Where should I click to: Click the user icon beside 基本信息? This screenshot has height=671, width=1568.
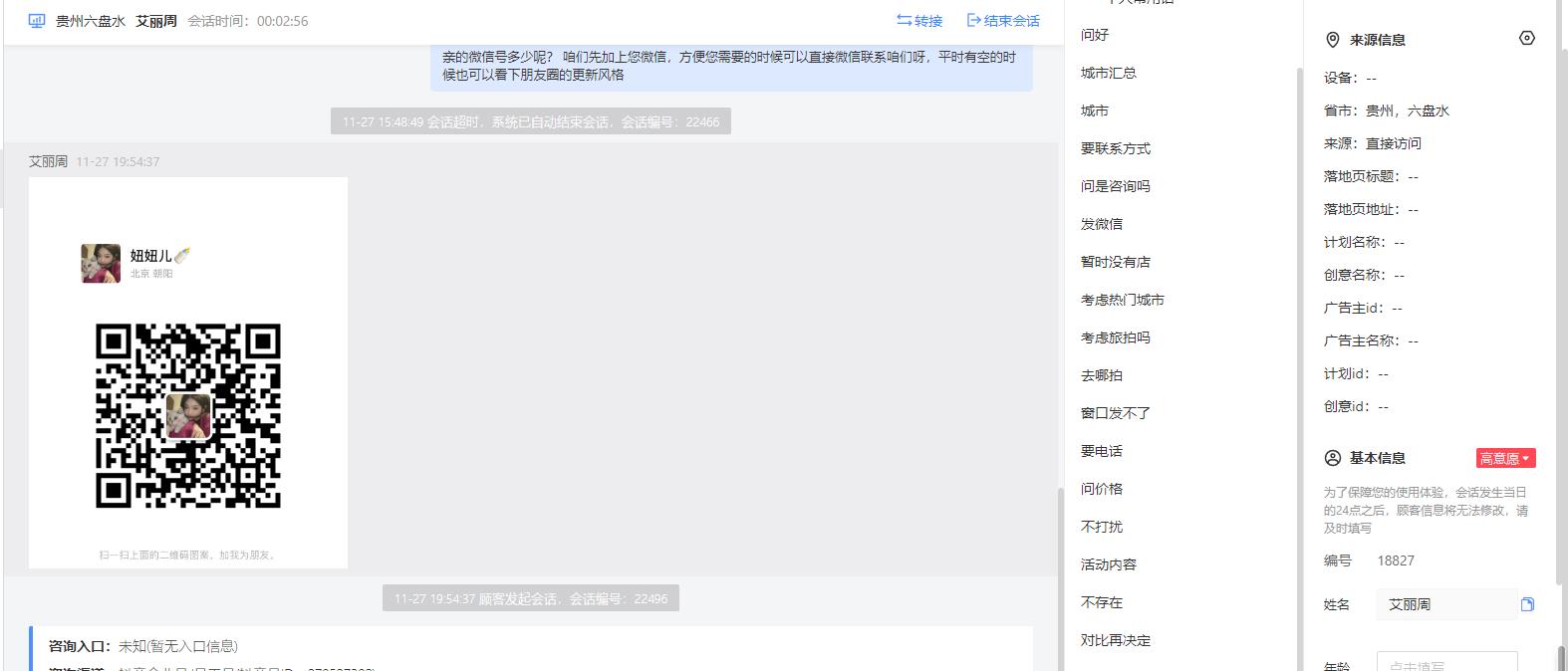1332,458
